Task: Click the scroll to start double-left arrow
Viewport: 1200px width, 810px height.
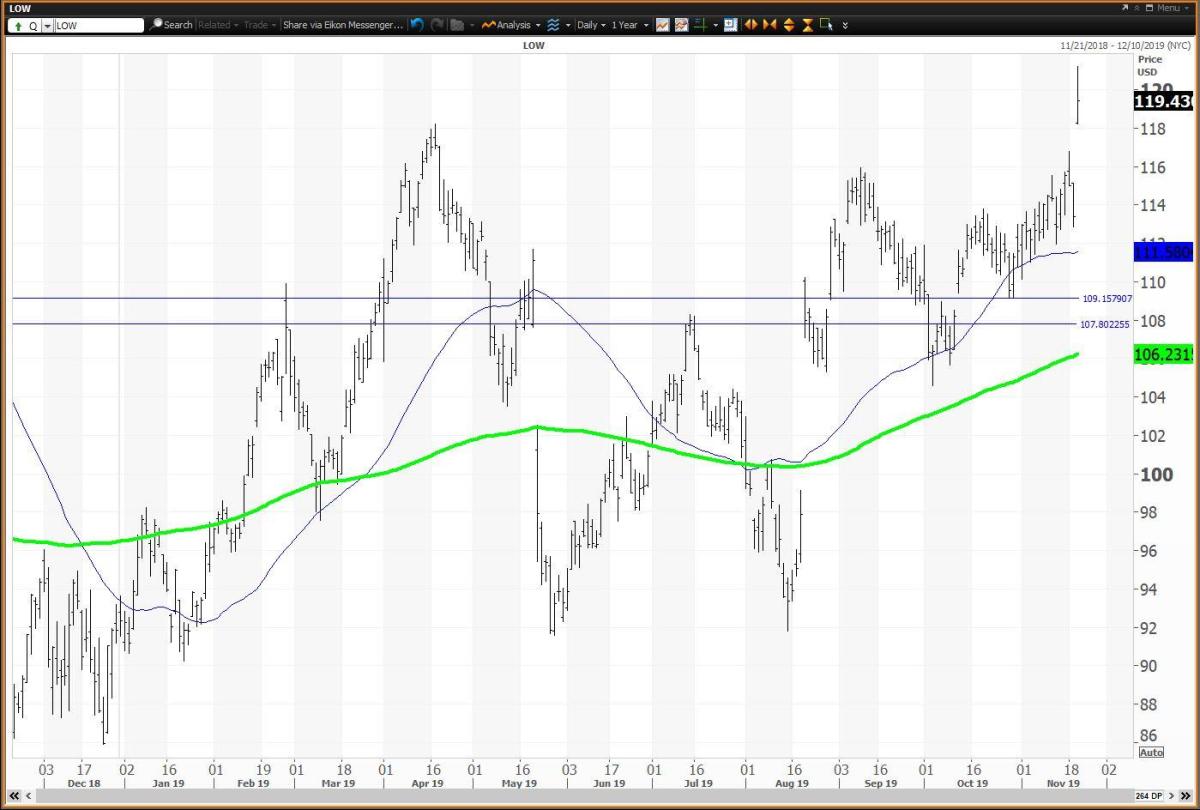Action: [14, 796]
